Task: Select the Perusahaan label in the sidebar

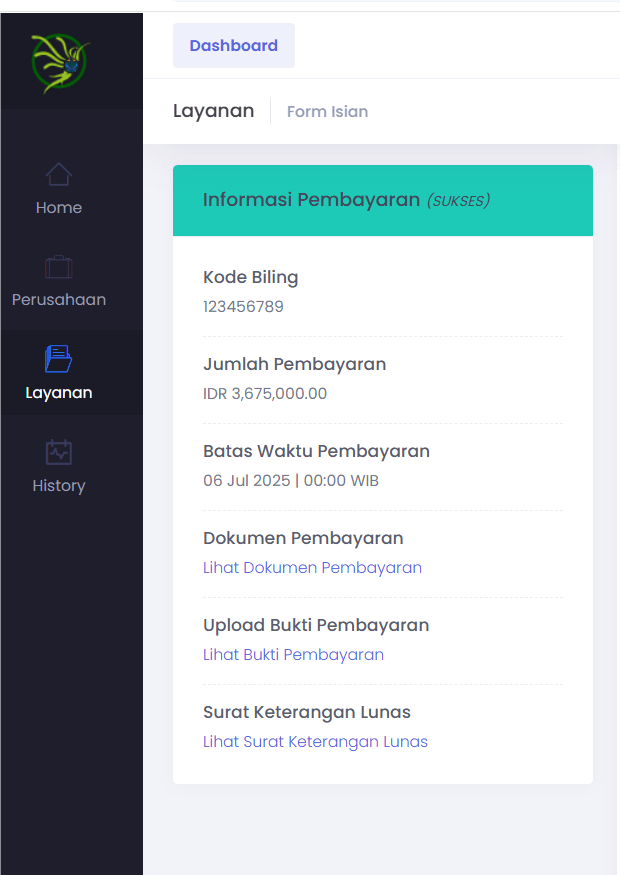Action: click(x=59, y=300)
